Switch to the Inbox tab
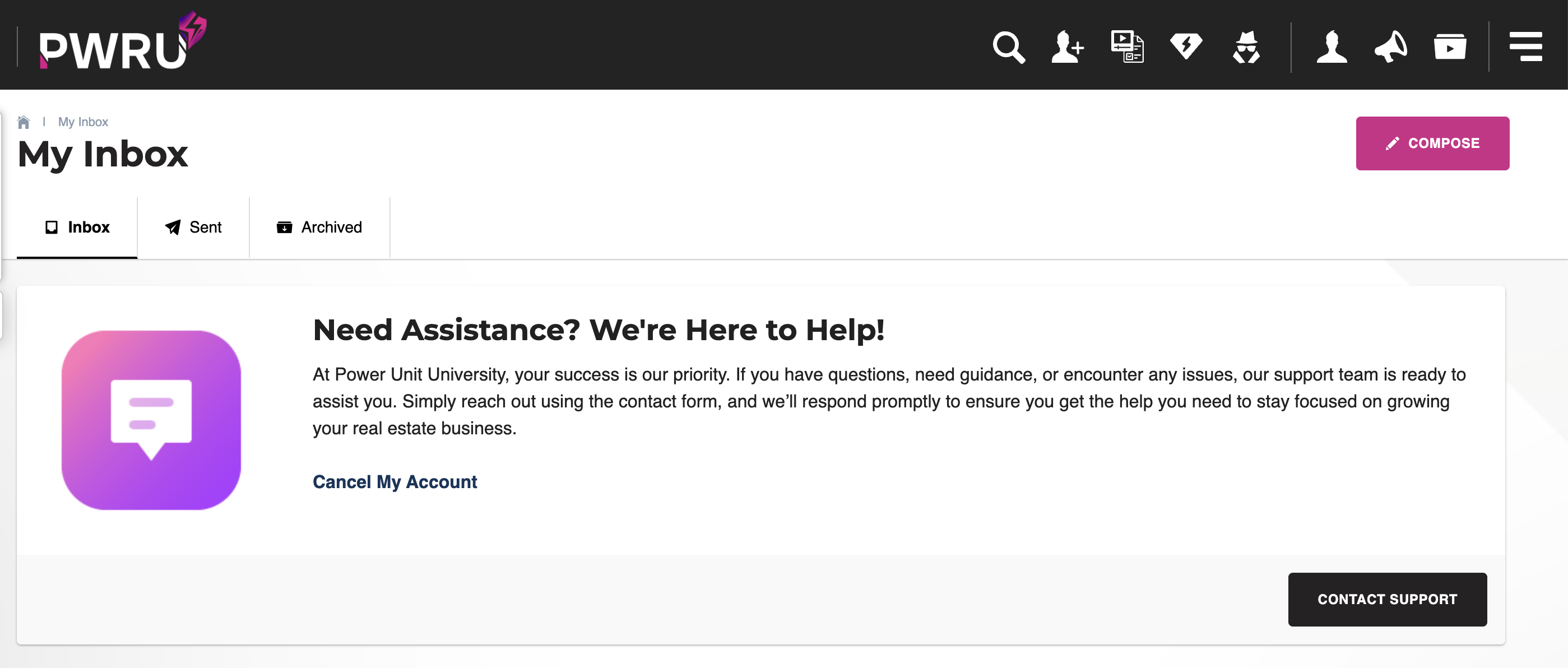1568x668 pixels. [77, 227]
